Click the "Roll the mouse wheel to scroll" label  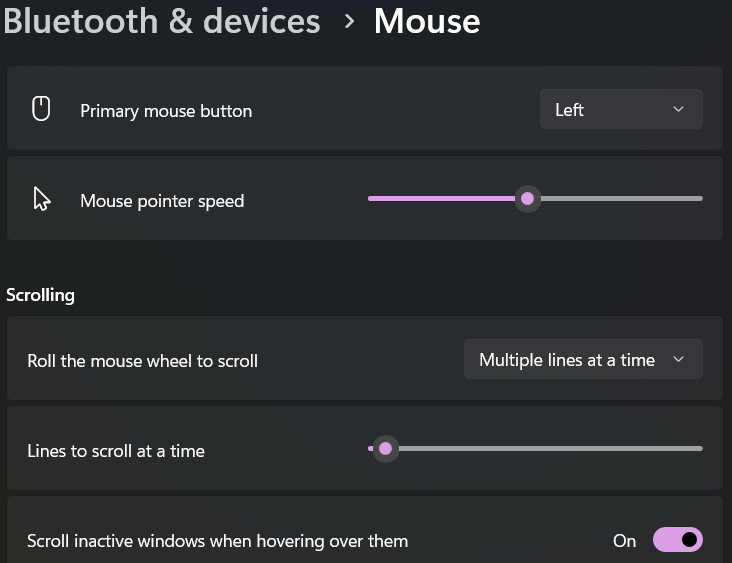pyautogui.click(x=142, y=361)
